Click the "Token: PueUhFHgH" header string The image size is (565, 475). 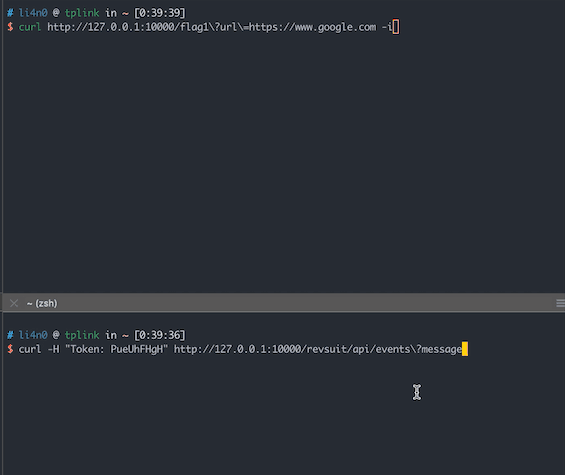point(116,349)
